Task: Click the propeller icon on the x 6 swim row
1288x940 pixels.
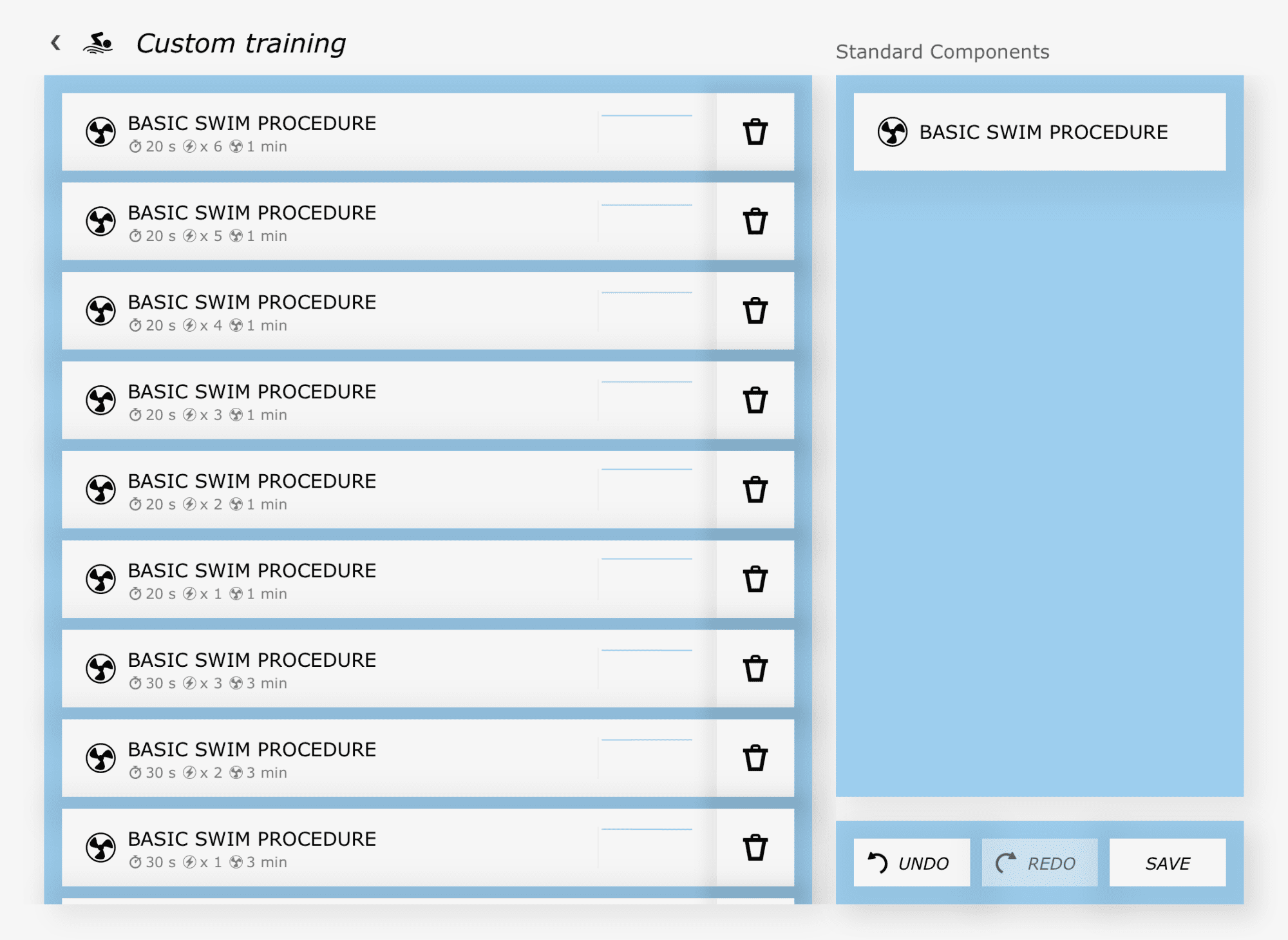Action: [x=101, y=131]
